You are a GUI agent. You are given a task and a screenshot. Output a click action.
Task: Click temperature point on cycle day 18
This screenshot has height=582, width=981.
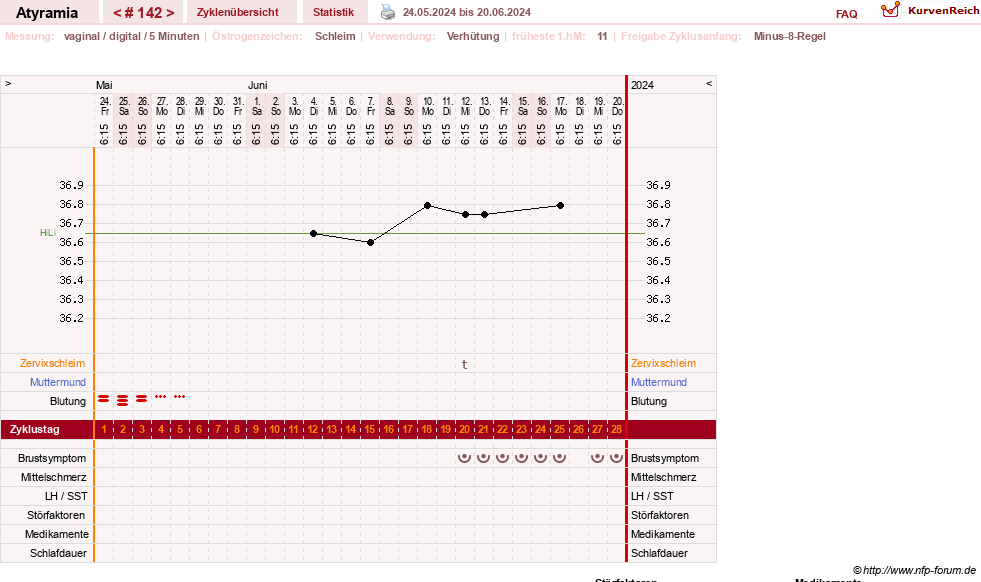pos(427,205)
